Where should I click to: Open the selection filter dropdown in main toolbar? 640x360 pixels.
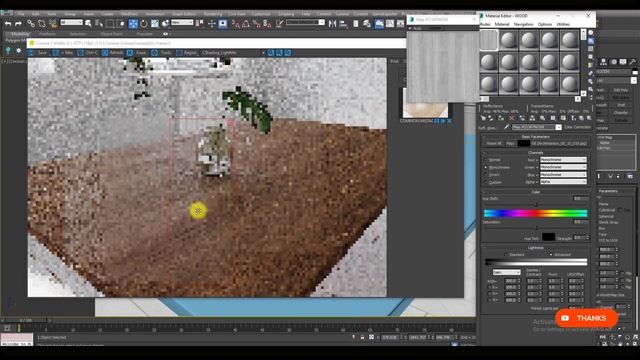tap(71, 23)
